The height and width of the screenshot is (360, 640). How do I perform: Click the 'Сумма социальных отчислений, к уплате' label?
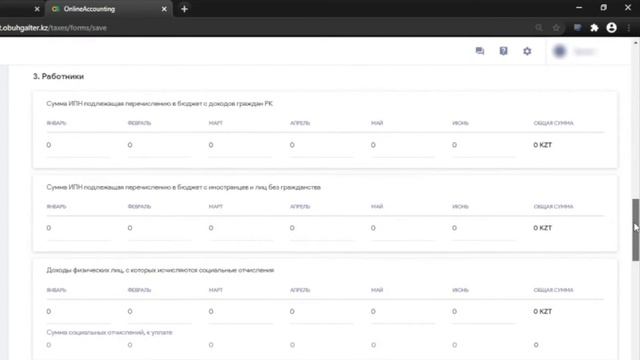[109, 332]
